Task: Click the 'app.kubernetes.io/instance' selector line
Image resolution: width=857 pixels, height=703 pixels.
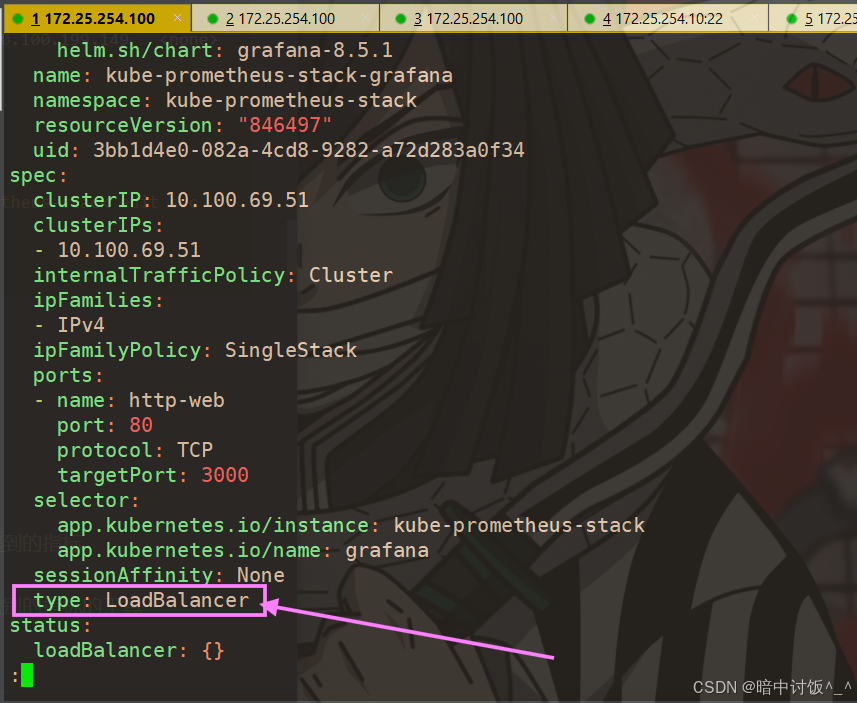Action: [351, 525]
